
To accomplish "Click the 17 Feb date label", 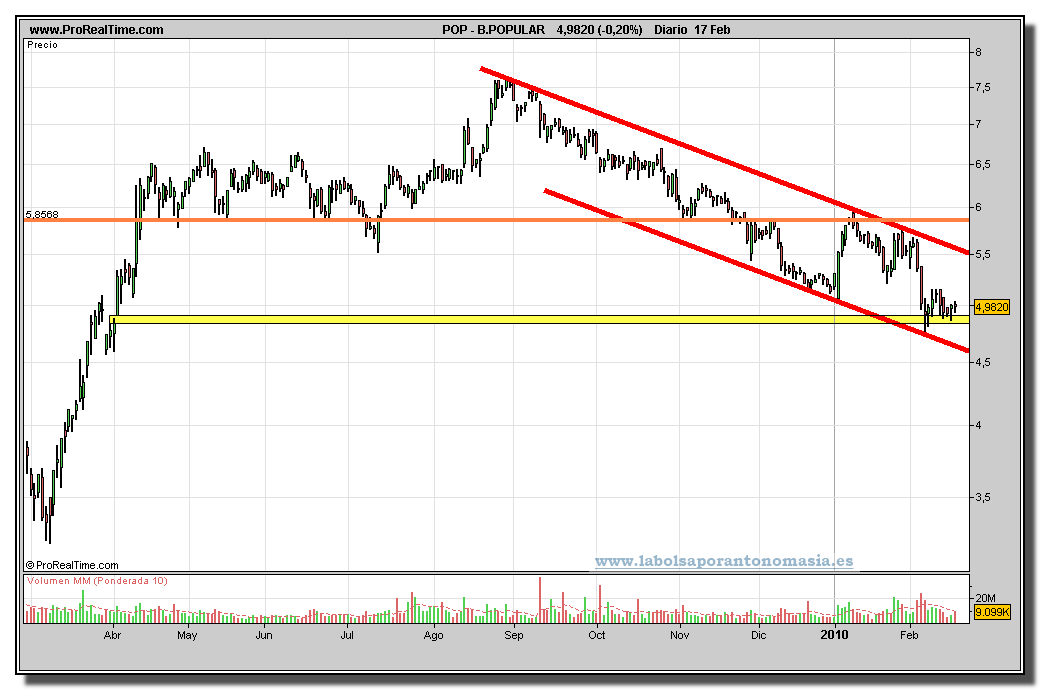I will [x=712, y=30].
